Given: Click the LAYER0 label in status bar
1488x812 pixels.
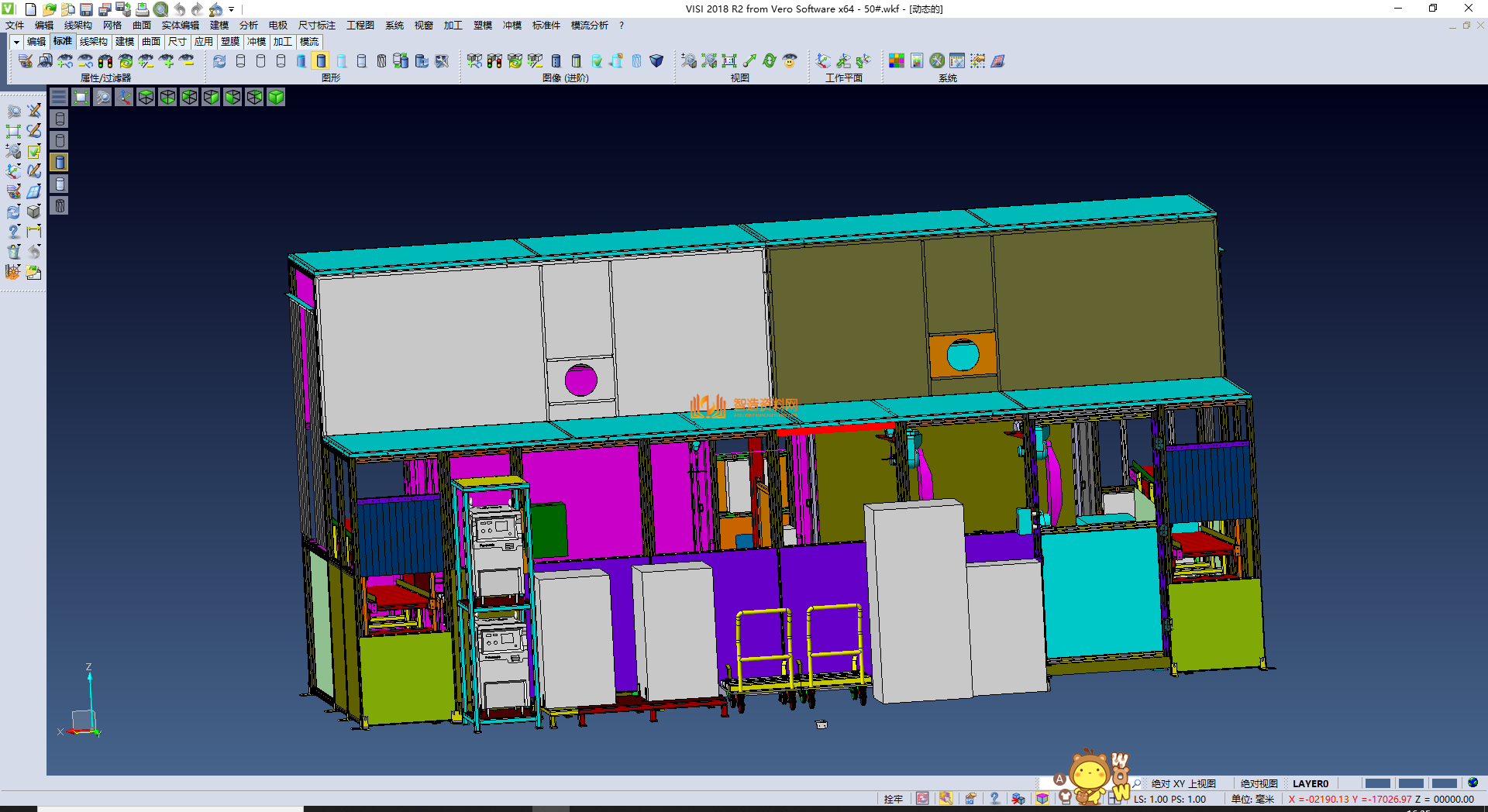Looking at the screenshot, I should [1311, 783].
